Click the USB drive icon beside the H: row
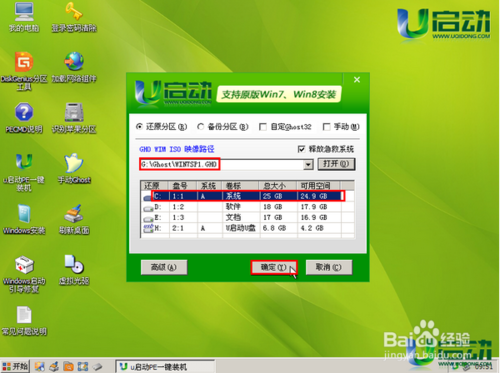This screenshot has width=500, height=373. tap(148, 228)
